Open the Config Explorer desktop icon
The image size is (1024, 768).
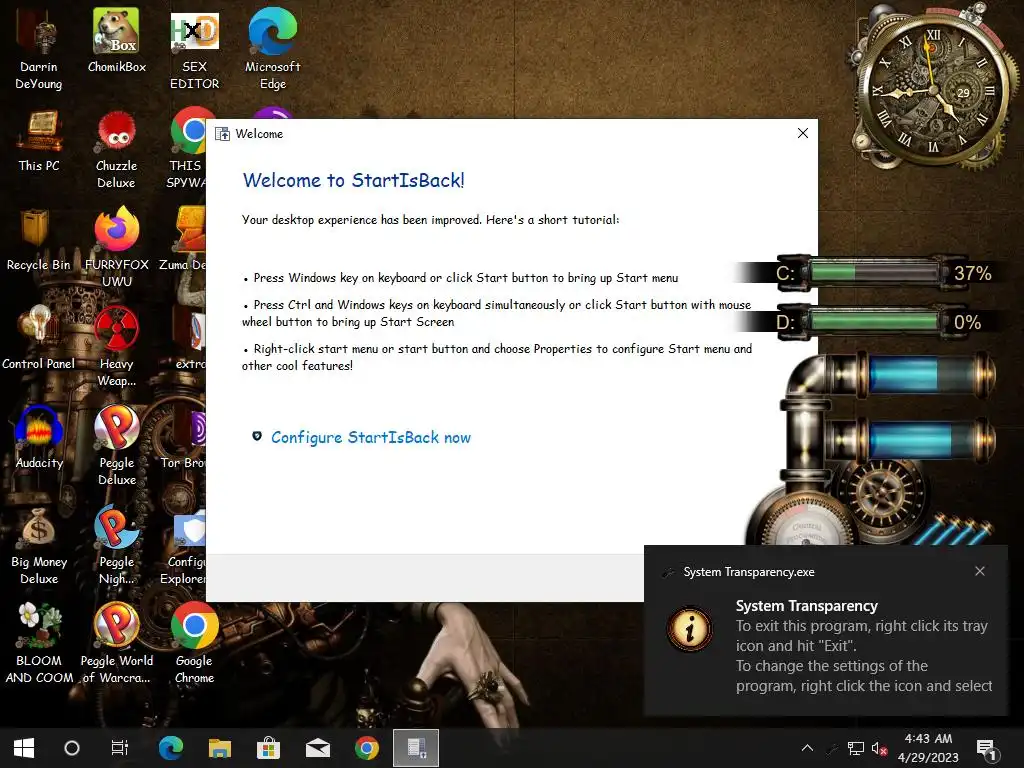tap(184, 545)
